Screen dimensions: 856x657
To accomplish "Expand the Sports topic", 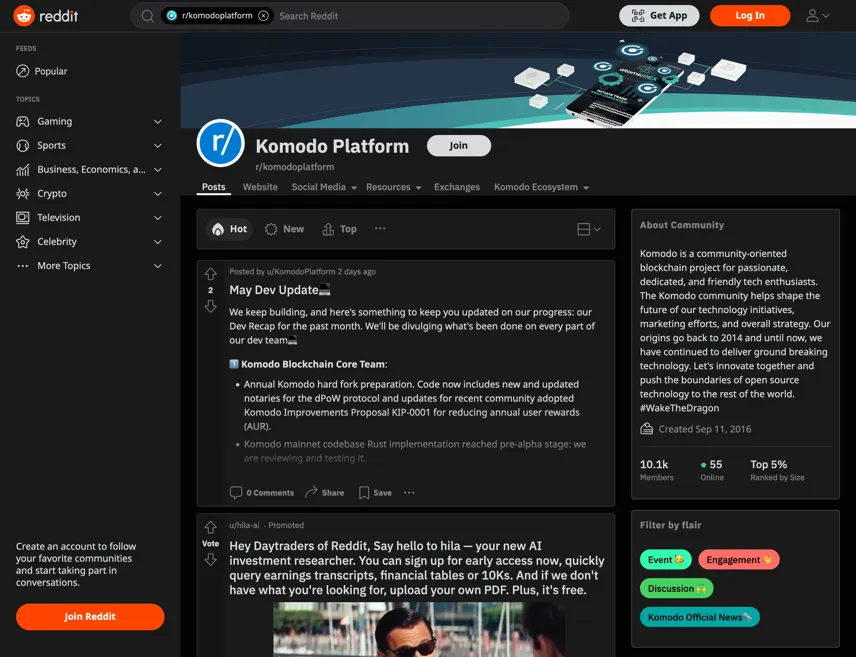I will 158,145.
